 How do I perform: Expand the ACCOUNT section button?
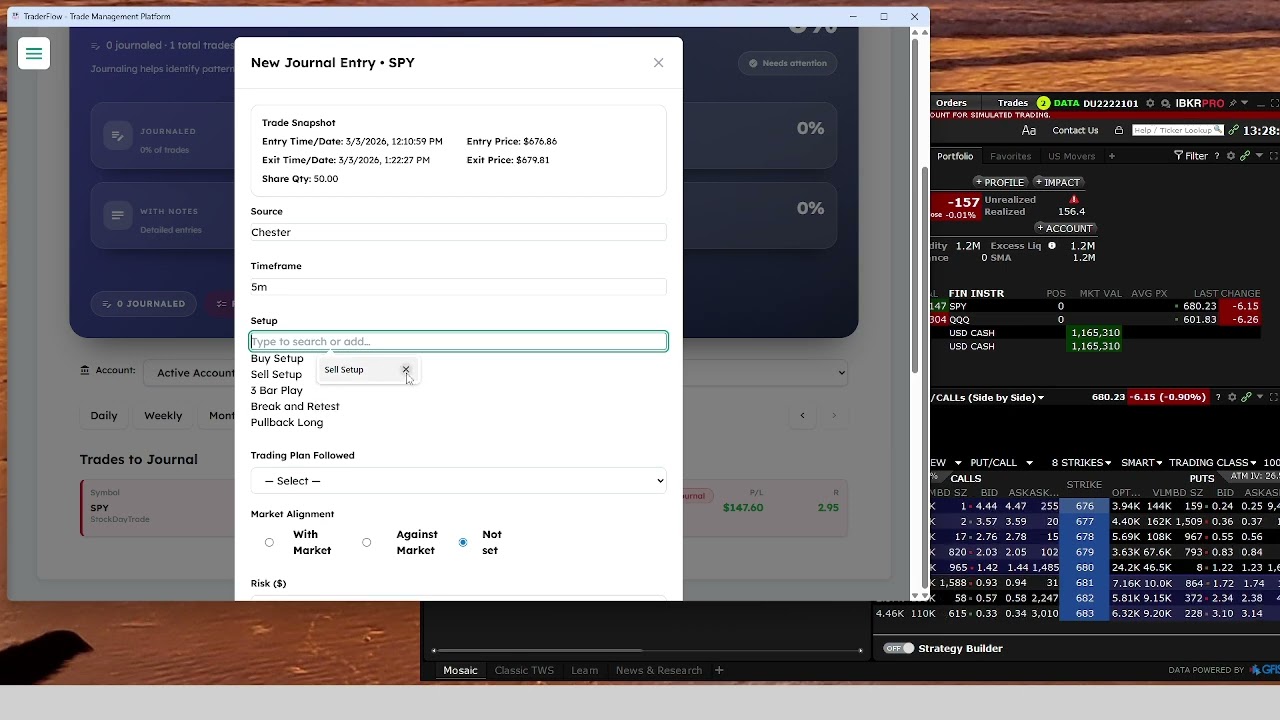pyautogui.click(x=1066, y=228)
